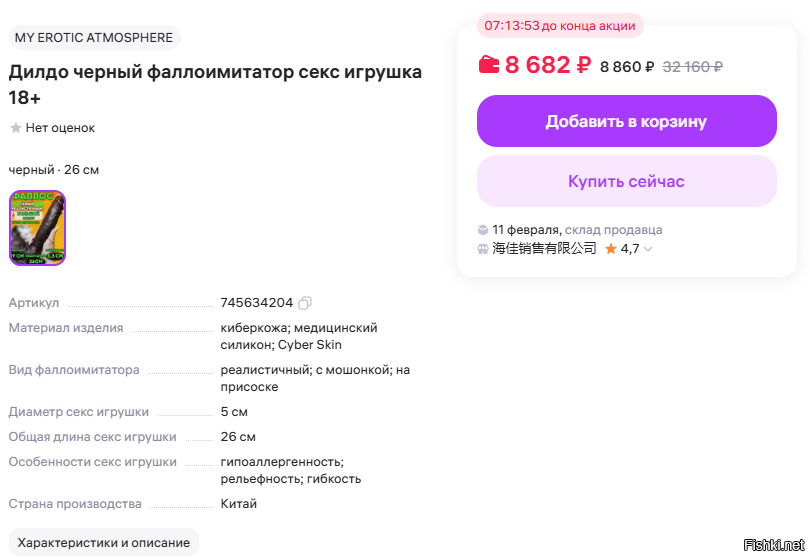This screenshot has height=557, width=810.
Task: Click the Нет оценок ratings text
Action: (60, 128)
